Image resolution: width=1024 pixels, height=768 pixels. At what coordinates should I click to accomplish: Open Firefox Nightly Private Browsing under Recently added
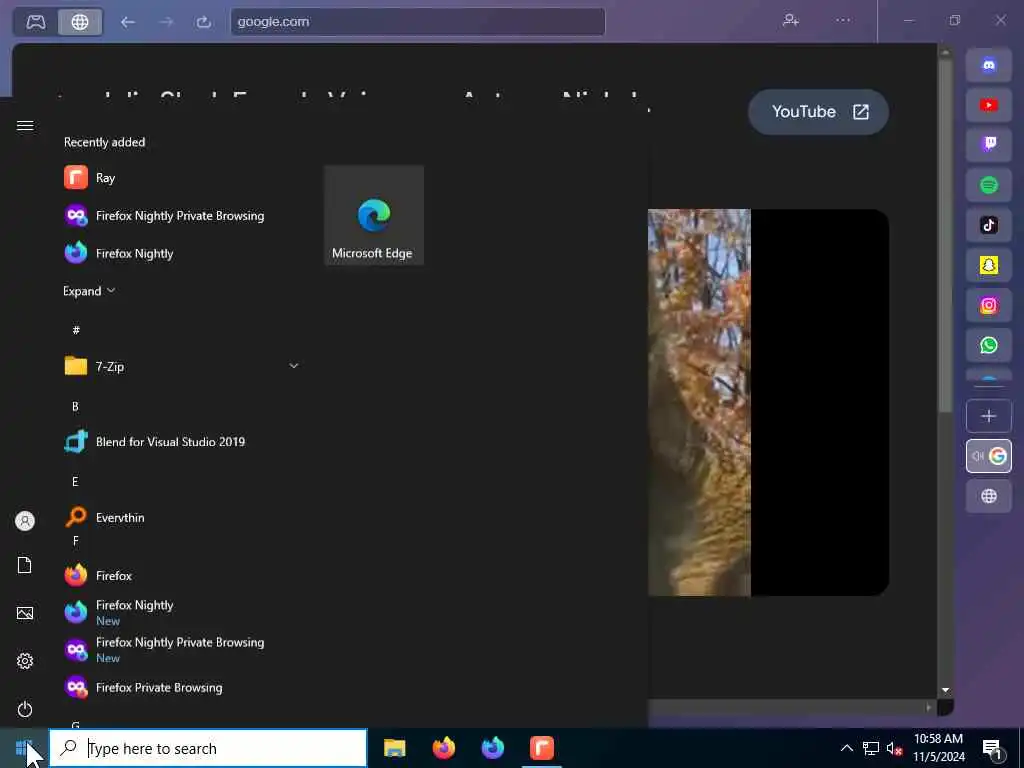183,216
